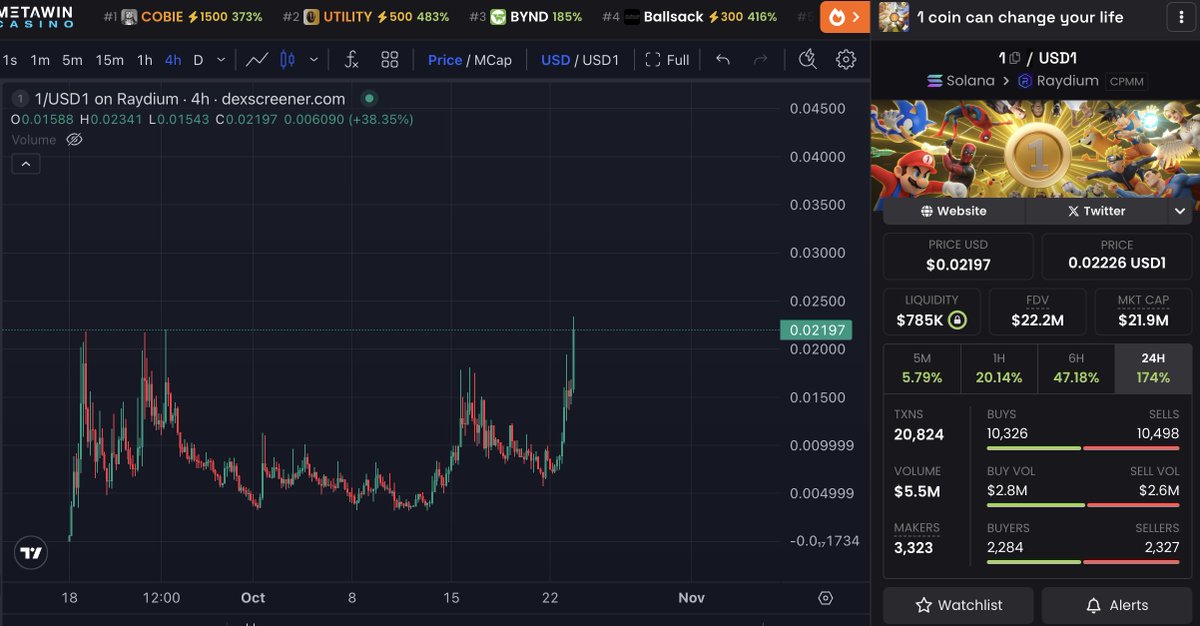This screenshot has height=626, width=1200.
Task: Select the 4h timeframe
Action: coord(173,60)
